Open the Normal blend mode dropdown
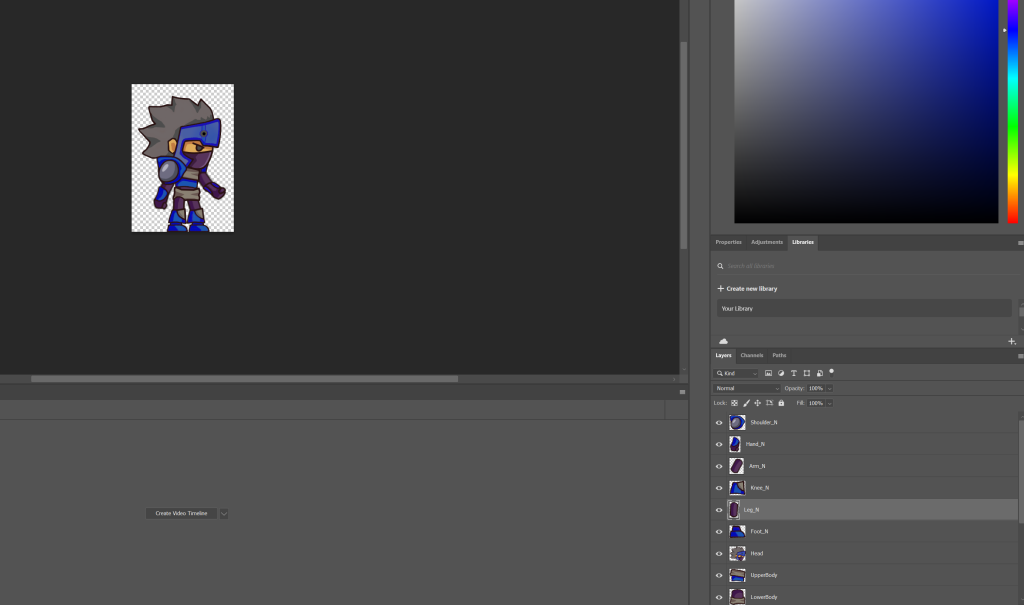The width and height of the screenshot is (1024, 605). 747,388
